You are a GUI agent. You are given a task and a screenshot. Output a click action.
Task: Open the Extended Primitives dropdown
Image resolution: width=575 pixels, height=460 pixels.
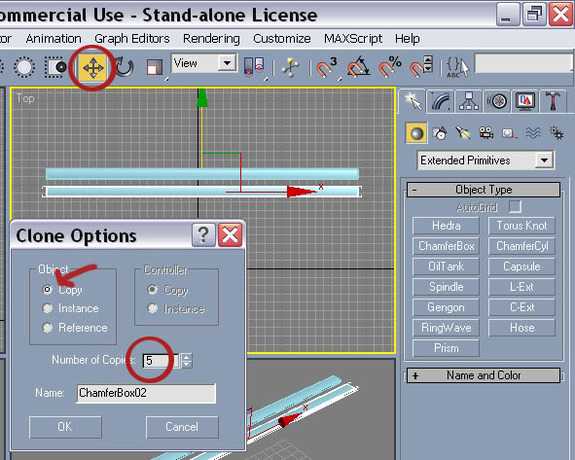486,160
